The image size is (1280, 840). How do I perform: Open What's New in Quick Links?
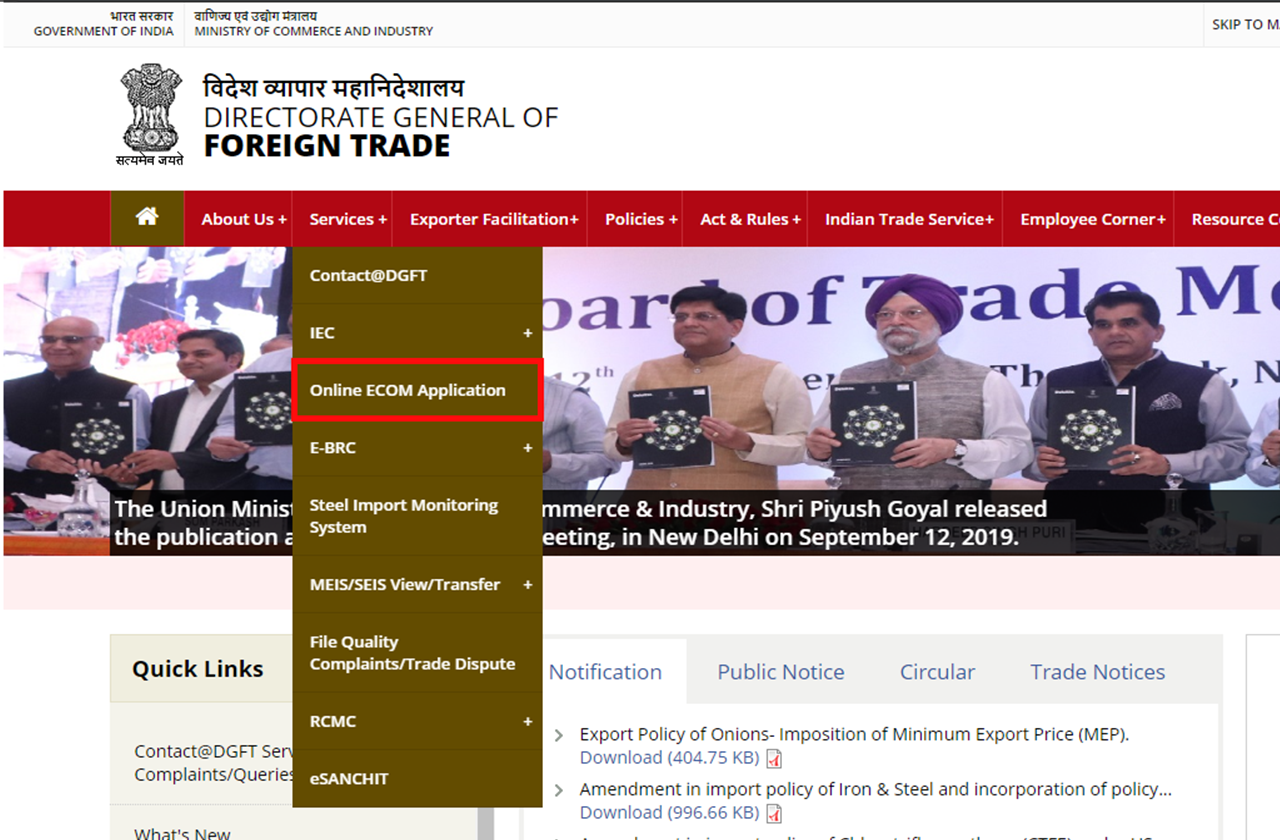tap(182, 833)
